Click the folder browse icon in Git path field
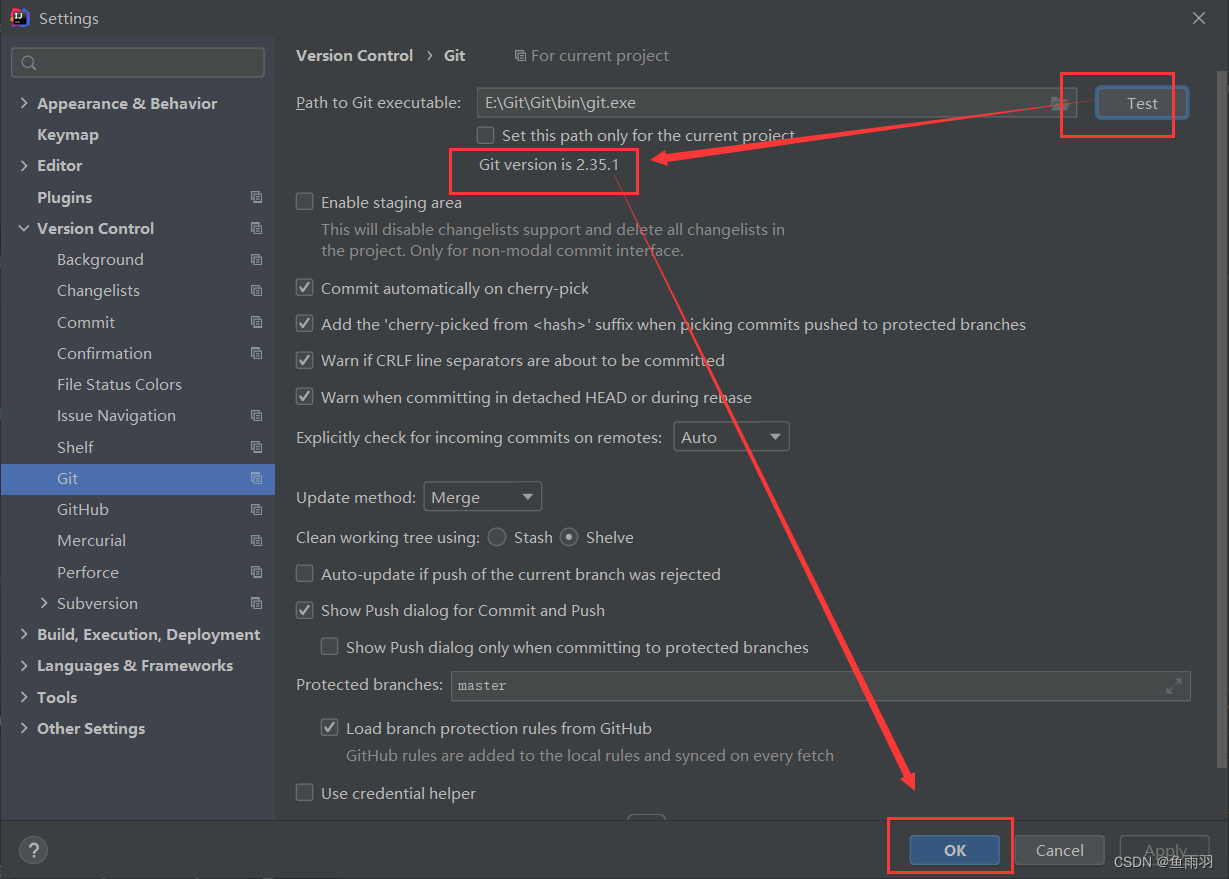Viewport: 1229px width, 879px height. click(1060, 103)
